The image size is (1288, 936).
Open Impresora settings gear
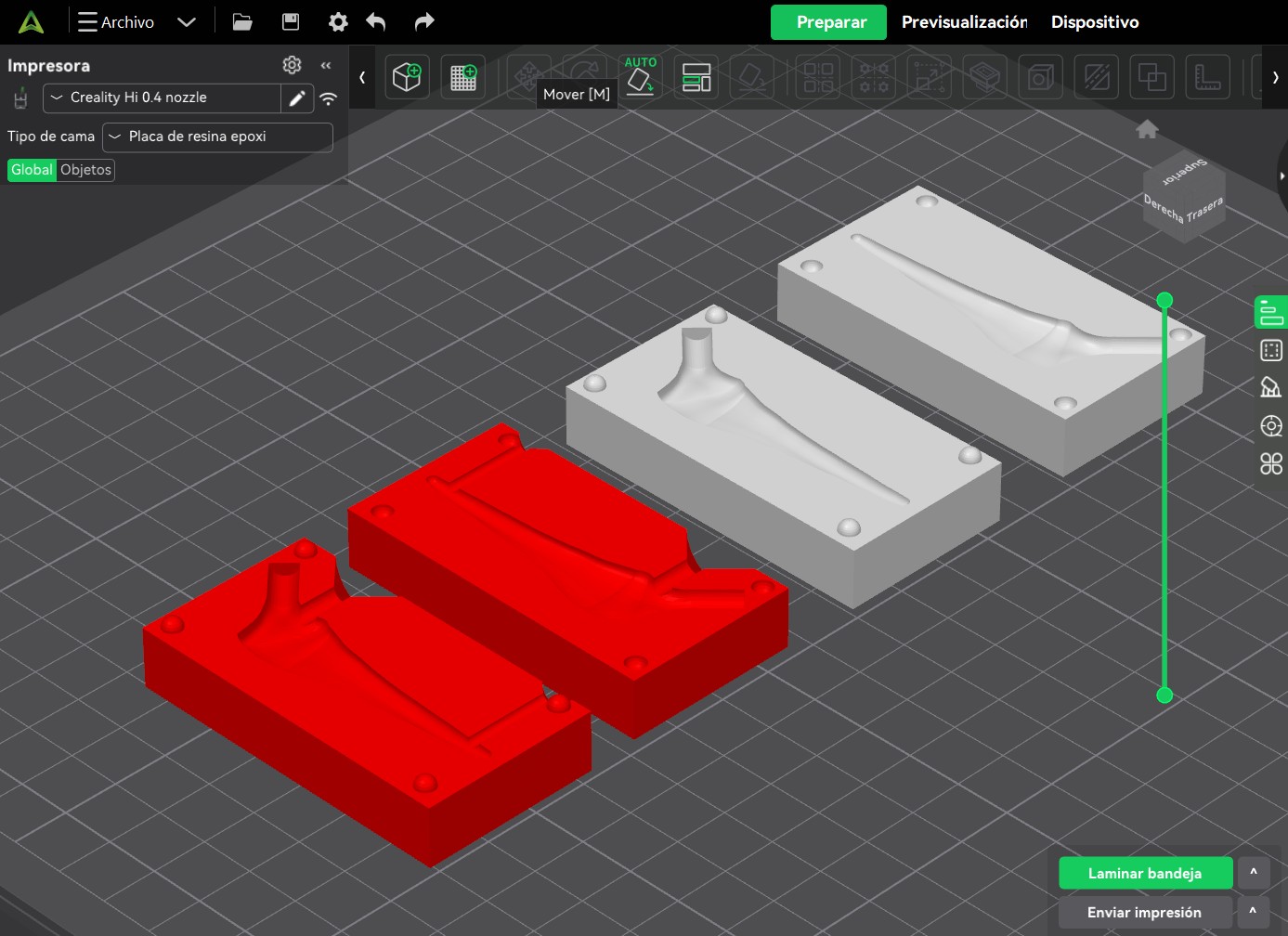[292, 65]
